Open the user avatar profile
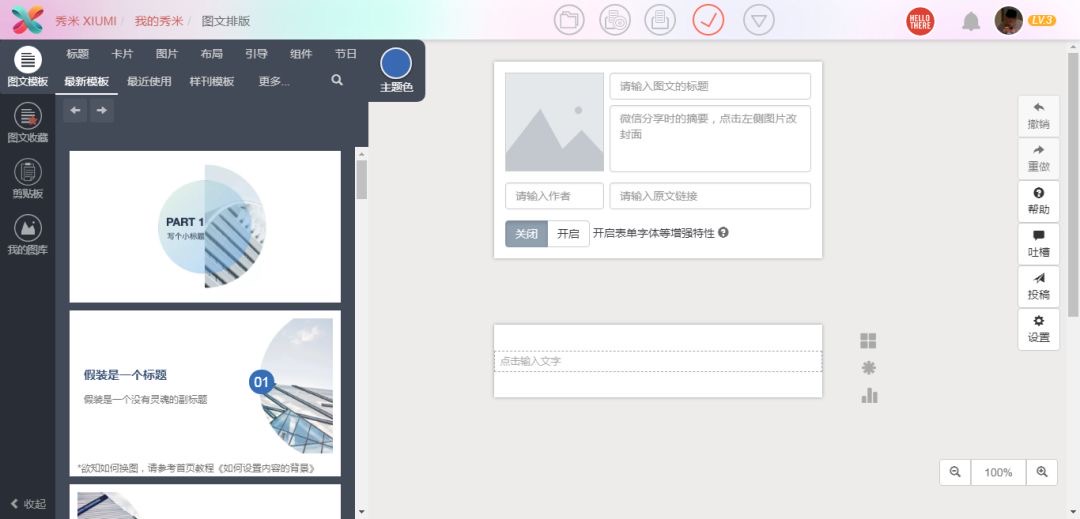Screen dimensions: 1080x519 [1008, 21]
